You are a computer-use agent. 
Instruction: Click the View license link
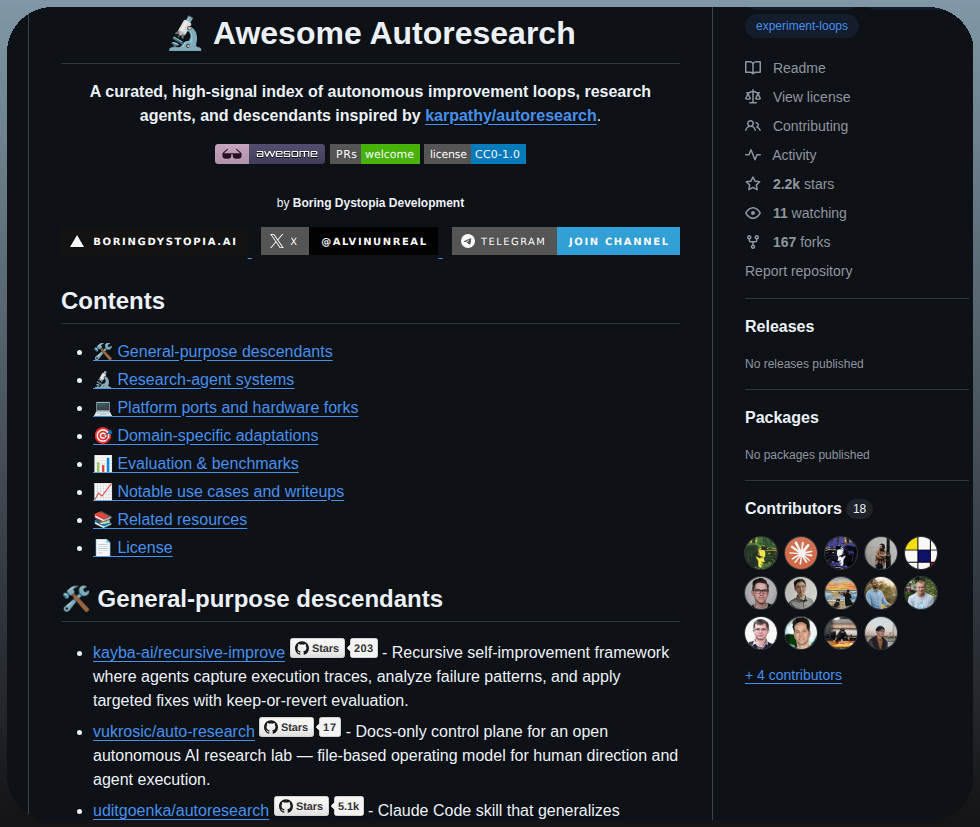coord(798,97)
